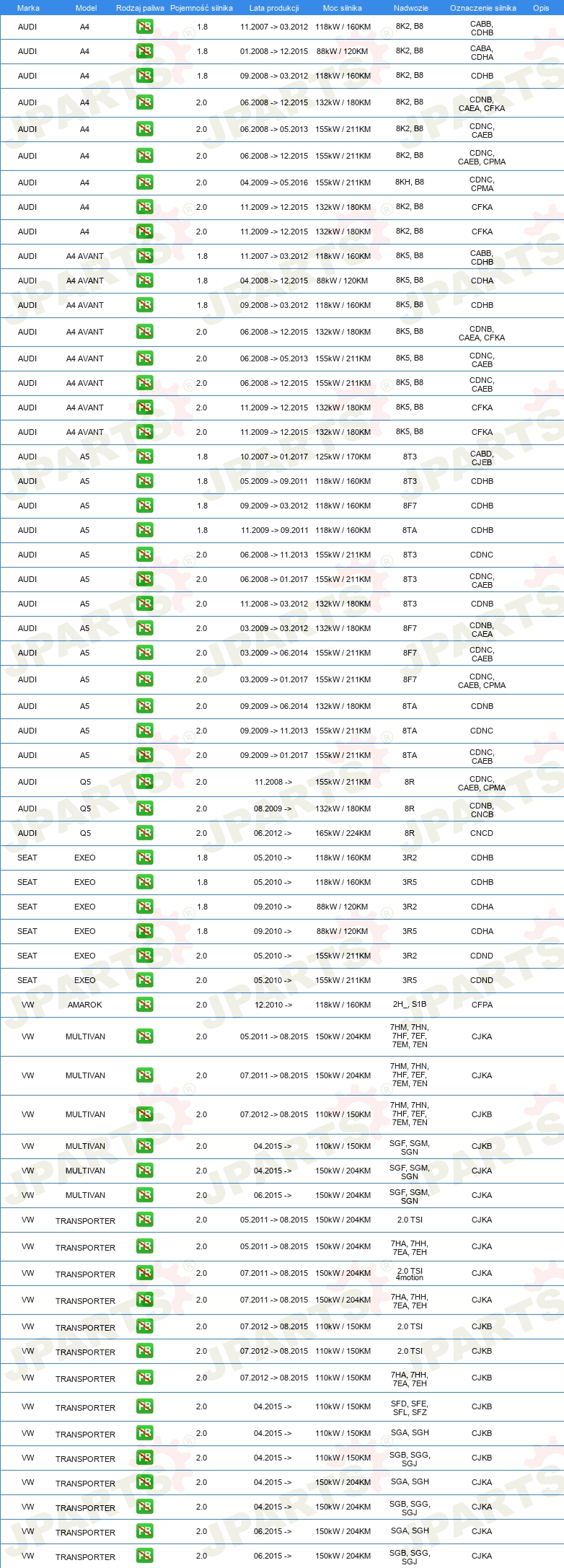Click petrol icon in SEAT EXEO 3R2 118kW row

(144, 858)
